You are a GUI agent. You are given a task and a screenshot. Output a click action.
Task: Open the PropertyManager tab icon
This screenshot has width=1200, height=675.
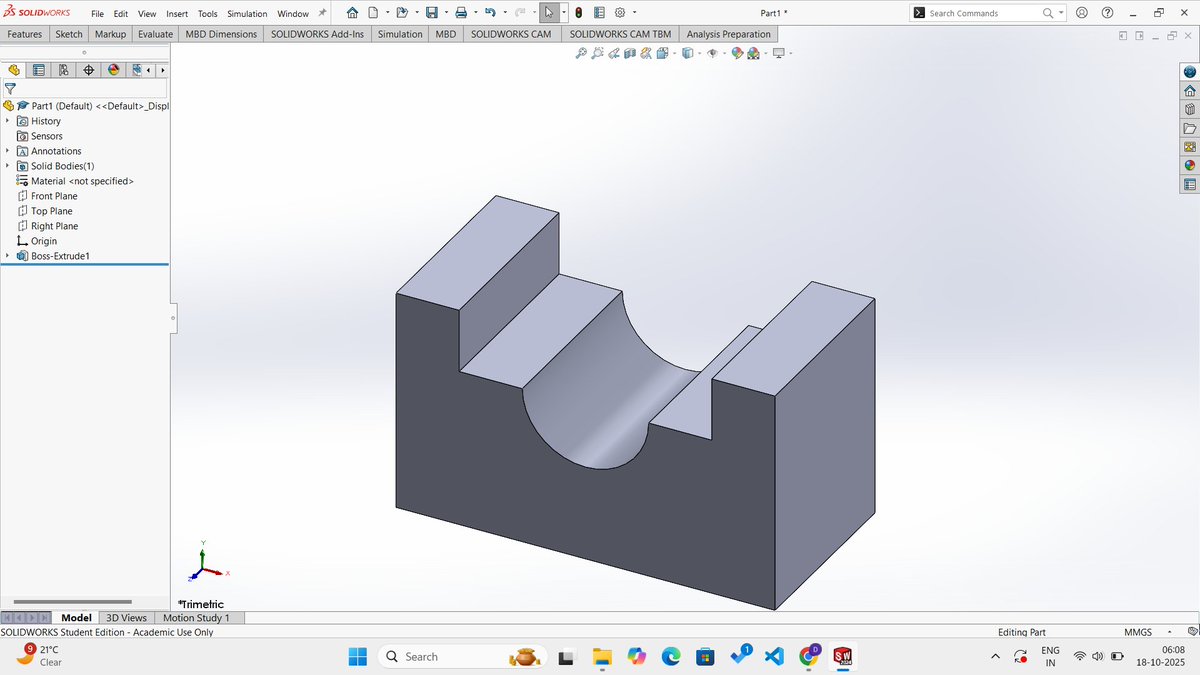38,70
